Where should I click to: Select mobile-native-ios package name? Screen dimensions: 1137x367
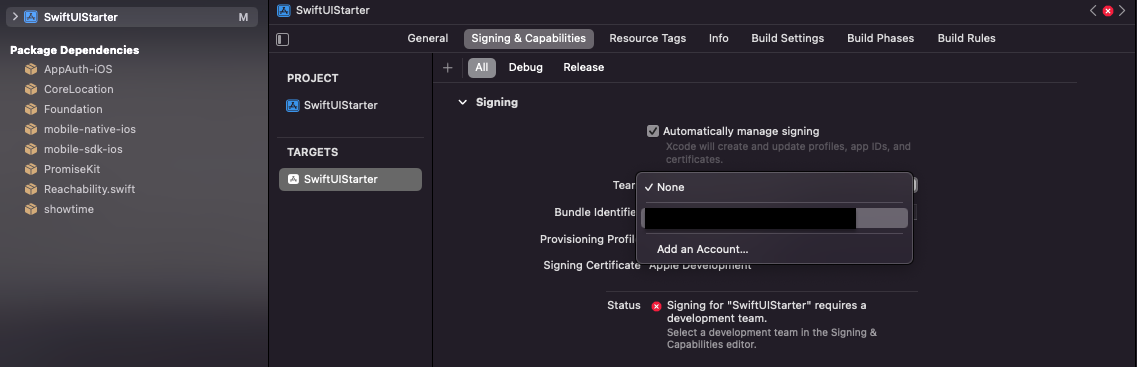90,129
